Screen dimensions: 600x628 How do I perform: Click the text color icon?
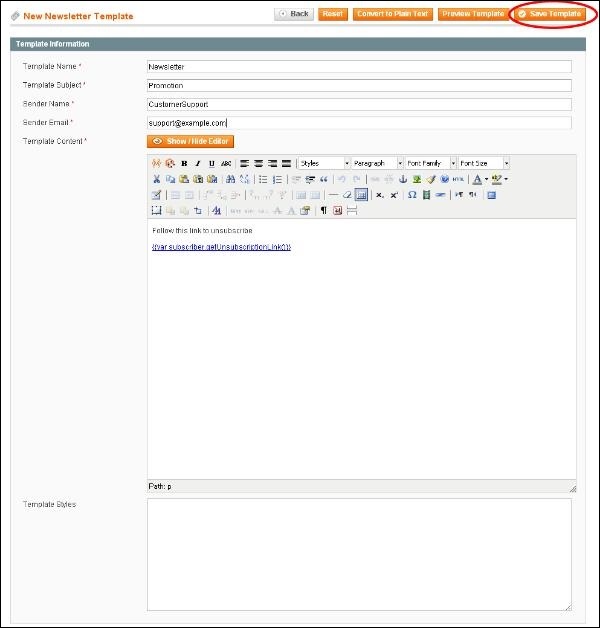tap(477, 179)
